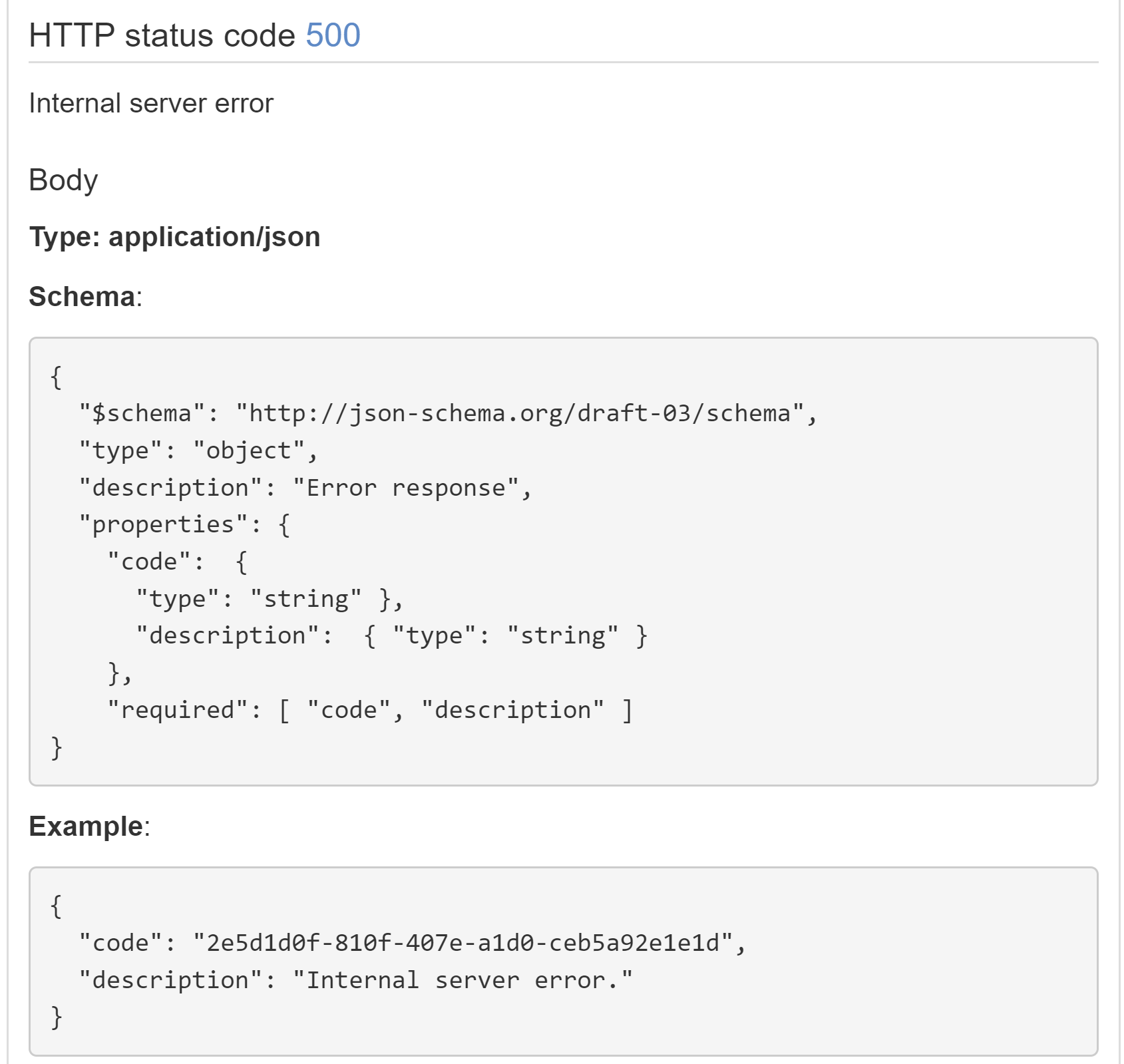The width and height of the screenshot is (1124, 1064).
Task: Click the schema description type string line
Action: click(x=392, y=636)
